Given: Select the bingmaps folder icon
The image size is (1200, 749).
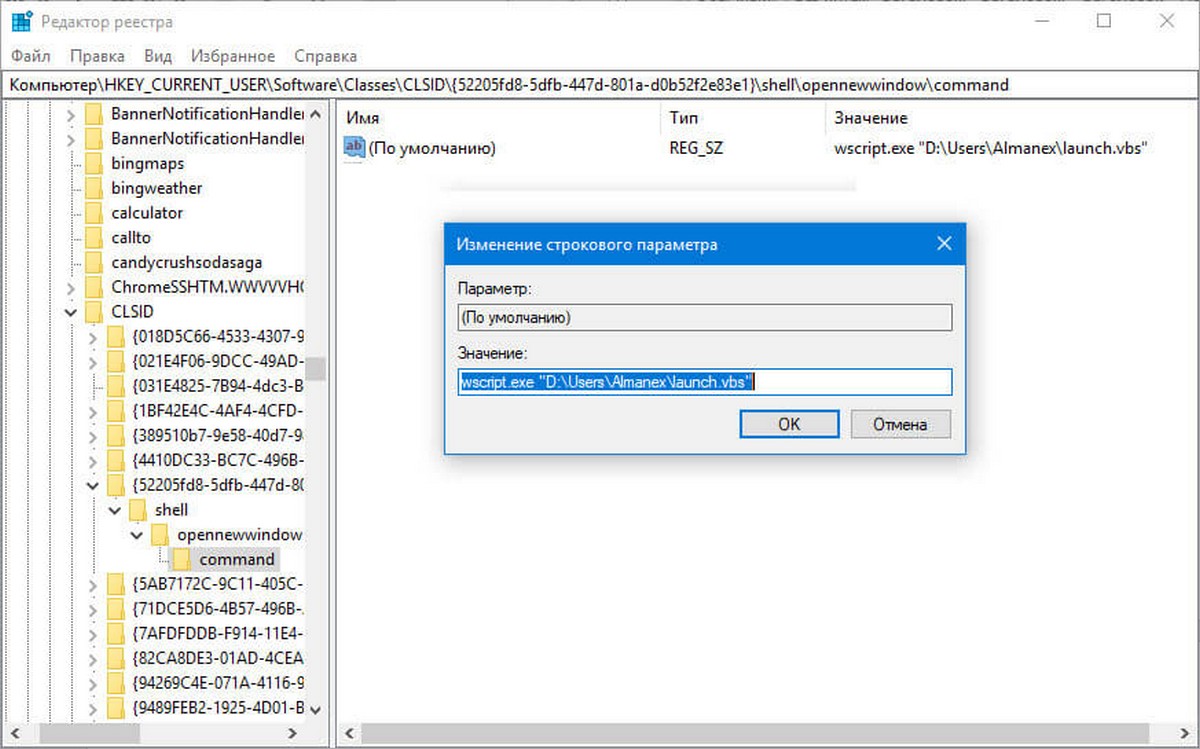Looking at the screenshot, I should 95,163.
